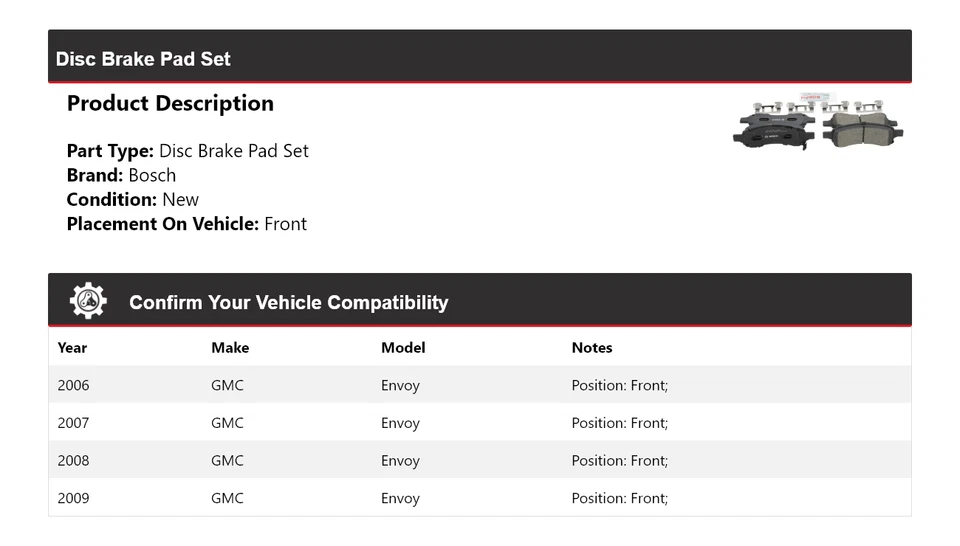
Task: Select the 2006 GMC Envoy row
Action: 479,385
